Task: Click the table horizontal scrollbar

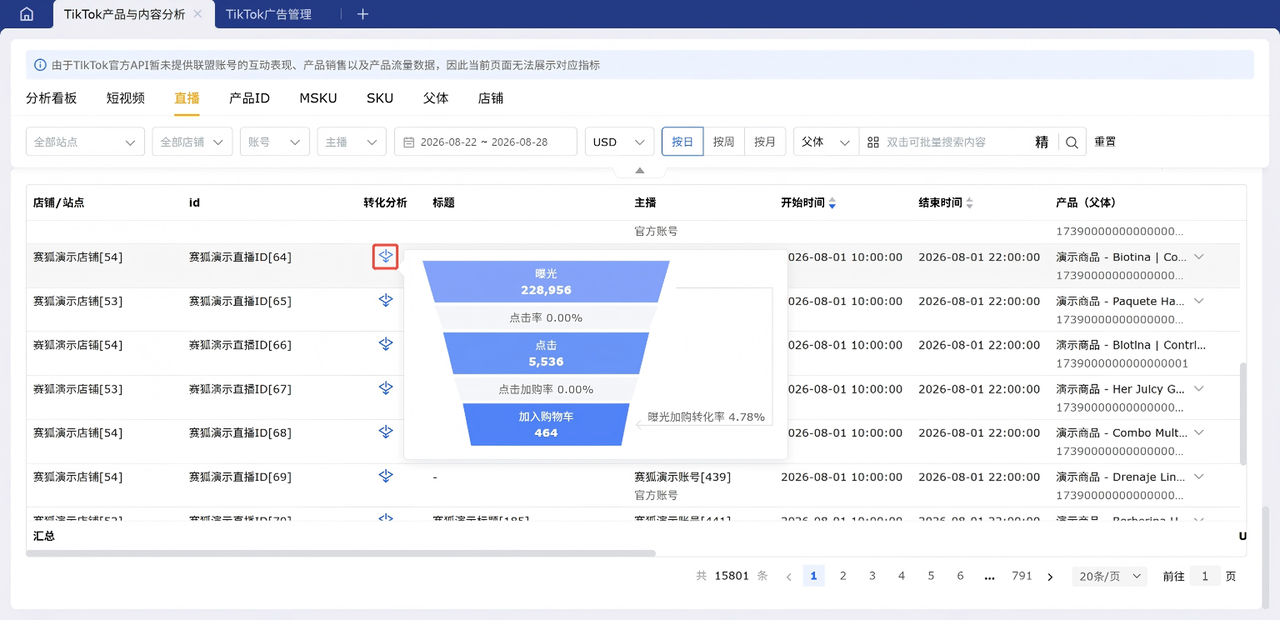Action: pos(340,553)
